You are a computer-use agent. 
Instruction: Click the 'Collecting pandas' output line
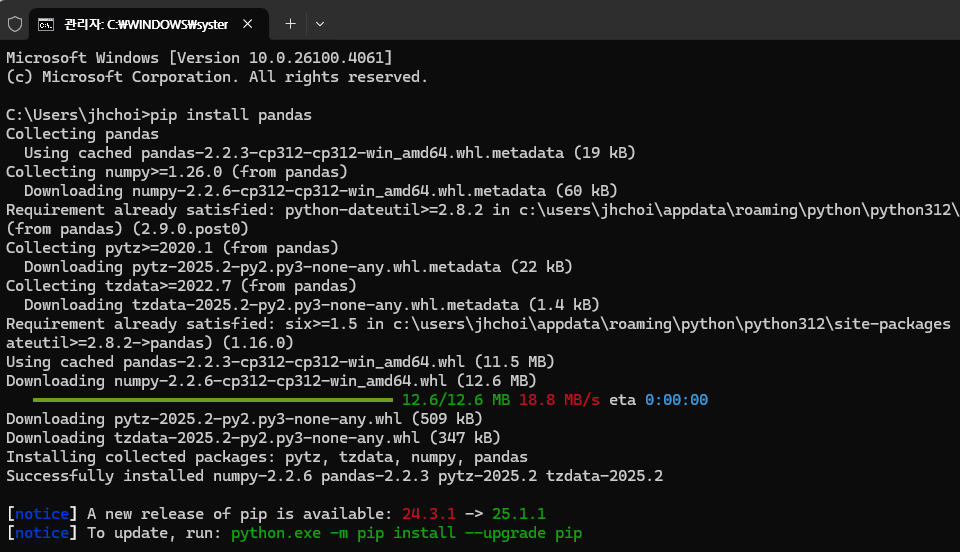[82, 133]
